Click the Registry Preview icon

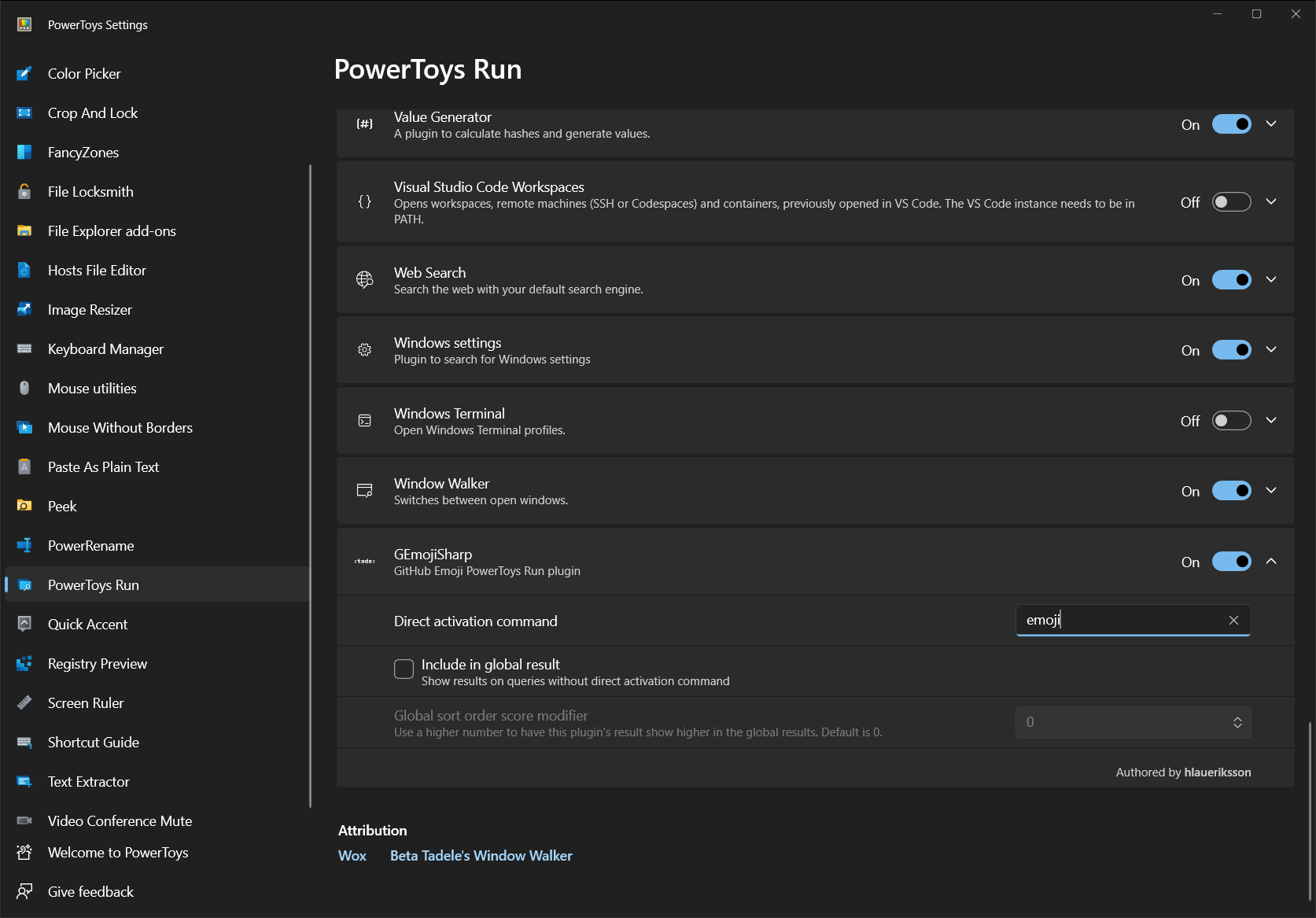click(x=24, y=664)
